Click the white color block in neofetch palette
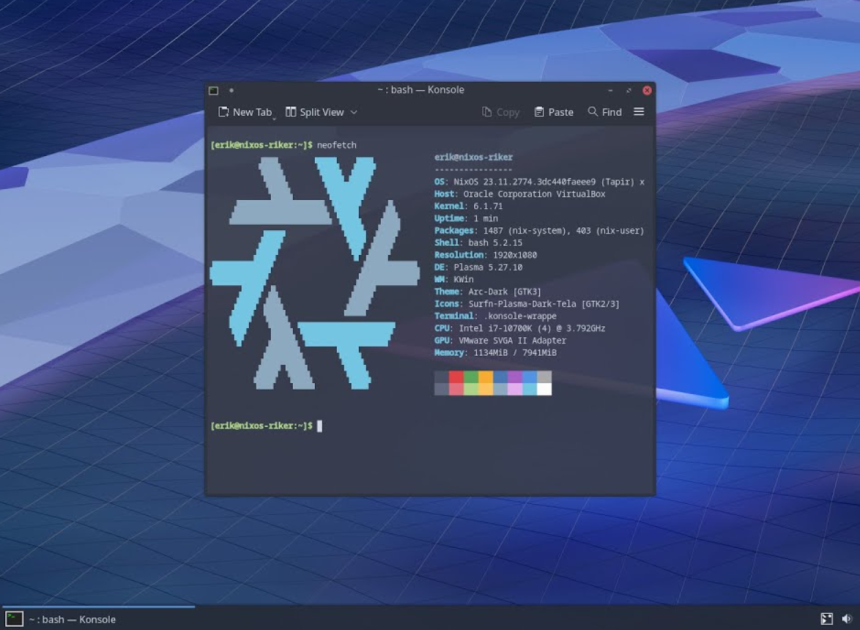 click(x=544, y=389)
